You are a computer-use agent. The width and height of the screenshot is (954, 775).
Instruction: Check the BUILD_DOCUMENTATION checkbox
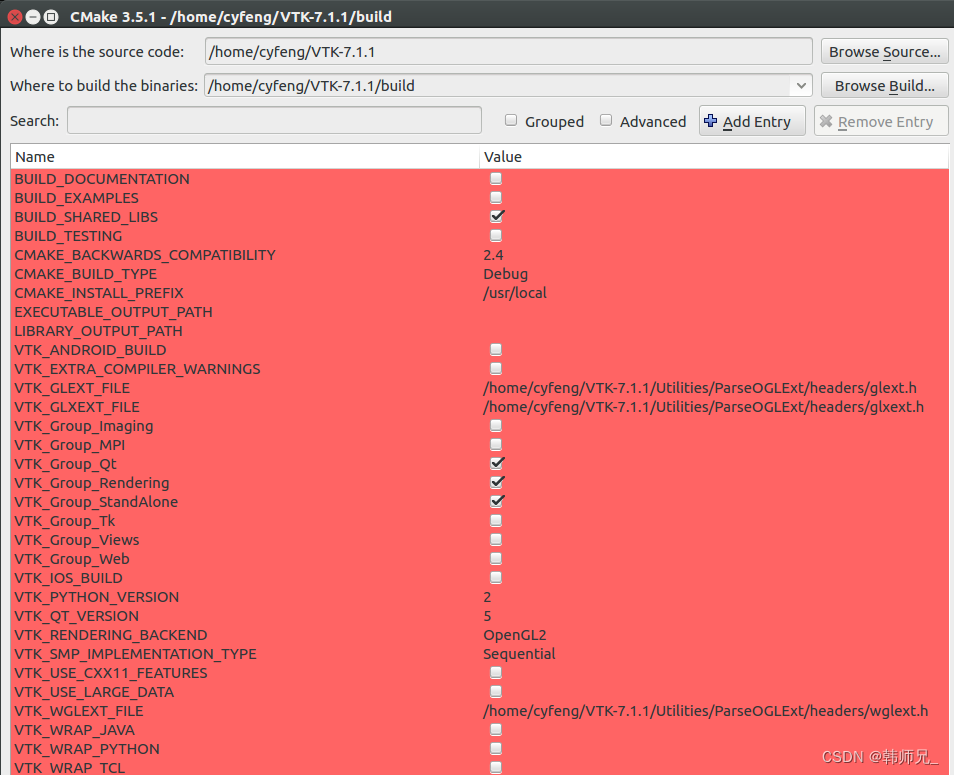point(496,178)
